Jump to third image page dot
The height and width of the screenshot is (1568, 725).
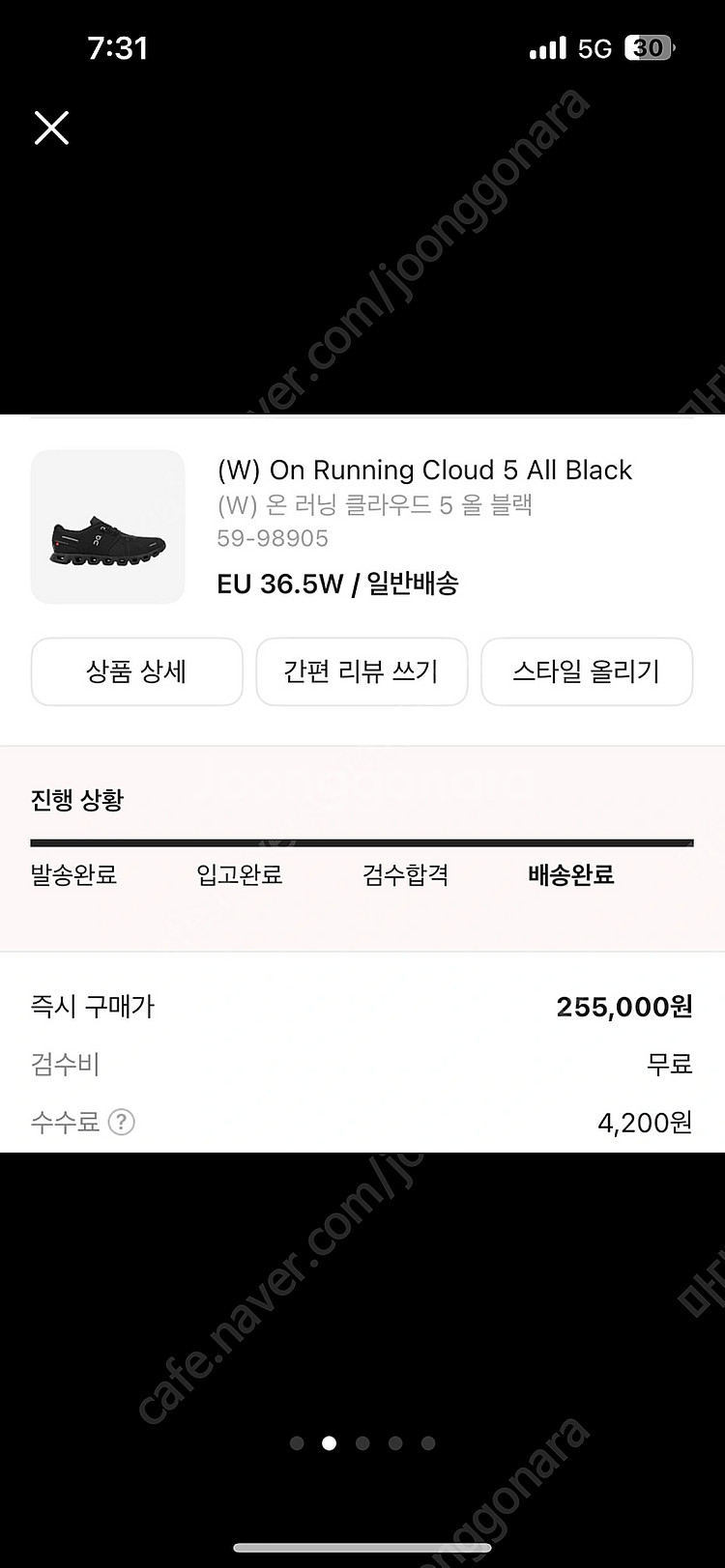click(362, 1443)
